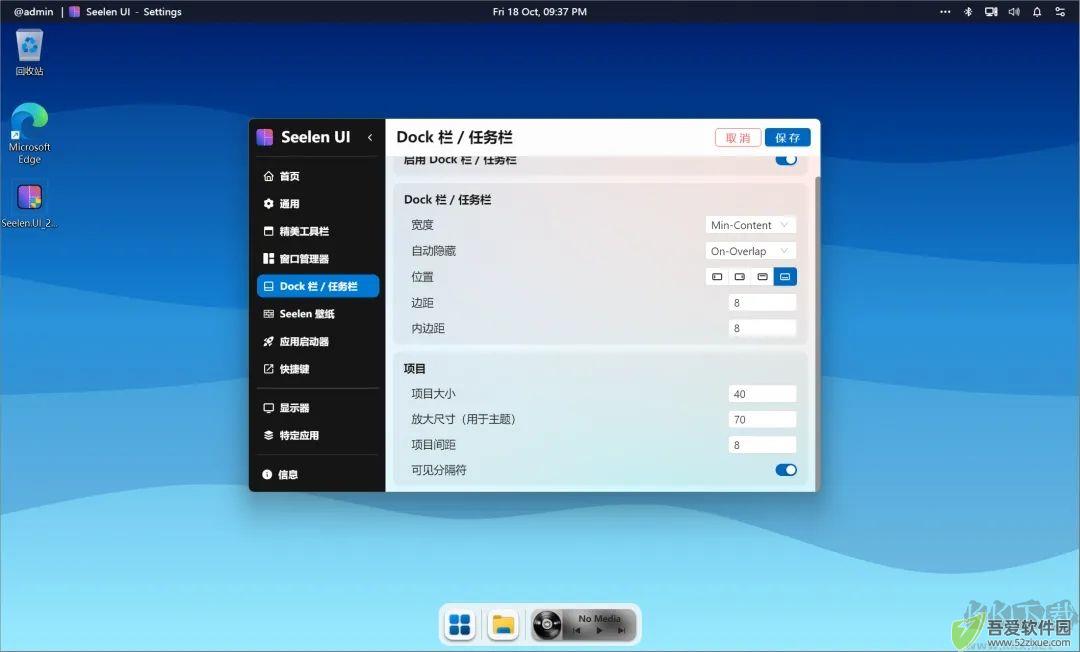The height and width of the screenshot is (652, 1080).
Task: Click the 边距 margin input field
Action: coord(762,303)
